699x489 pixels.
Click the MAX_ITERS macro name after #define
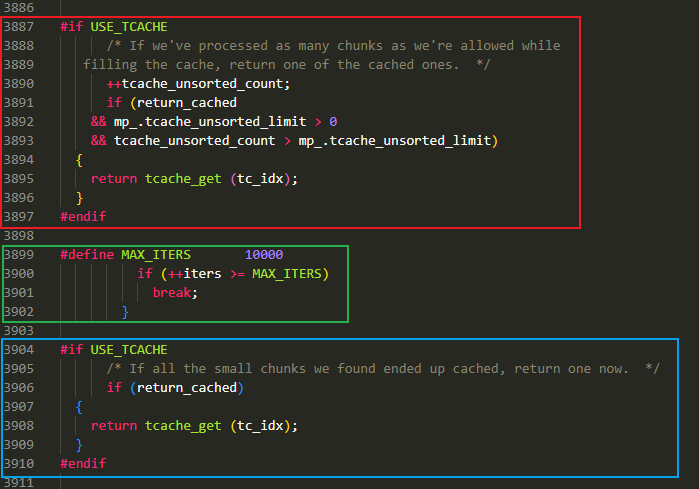(155, 255)
